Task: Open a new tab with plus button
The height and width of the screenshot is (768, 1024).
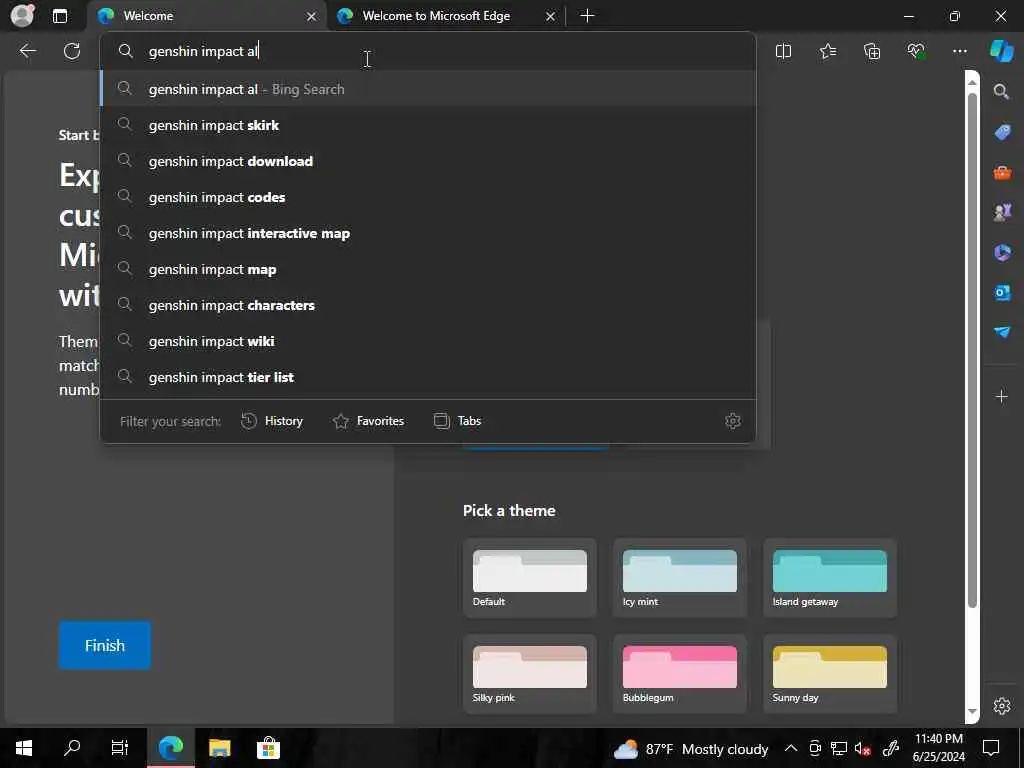Action: pos(587,16)
